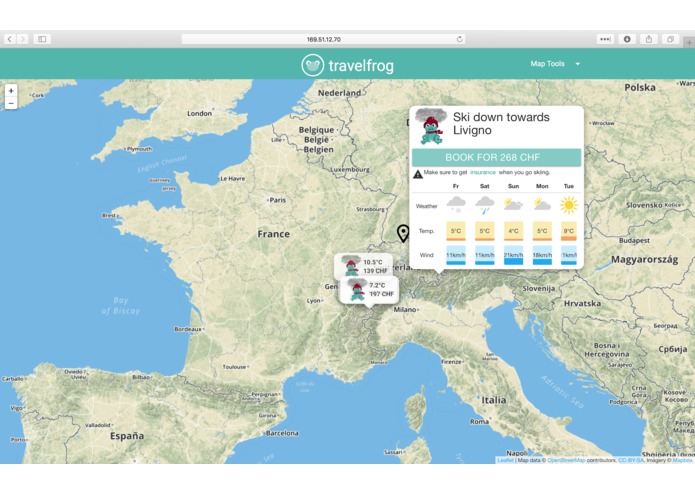This screenshot has height=494, width=695.
Task: Zoom out the map with minus
Action: pyautogui.click(x=11, y=103)
